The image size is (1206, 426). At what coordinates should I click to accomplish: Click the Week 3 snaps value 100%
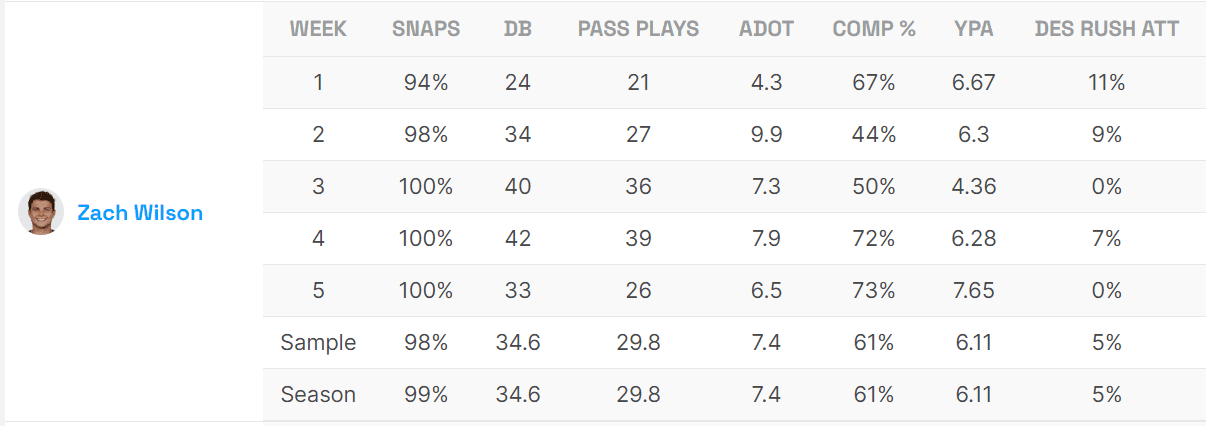click(x=426, y=187)
